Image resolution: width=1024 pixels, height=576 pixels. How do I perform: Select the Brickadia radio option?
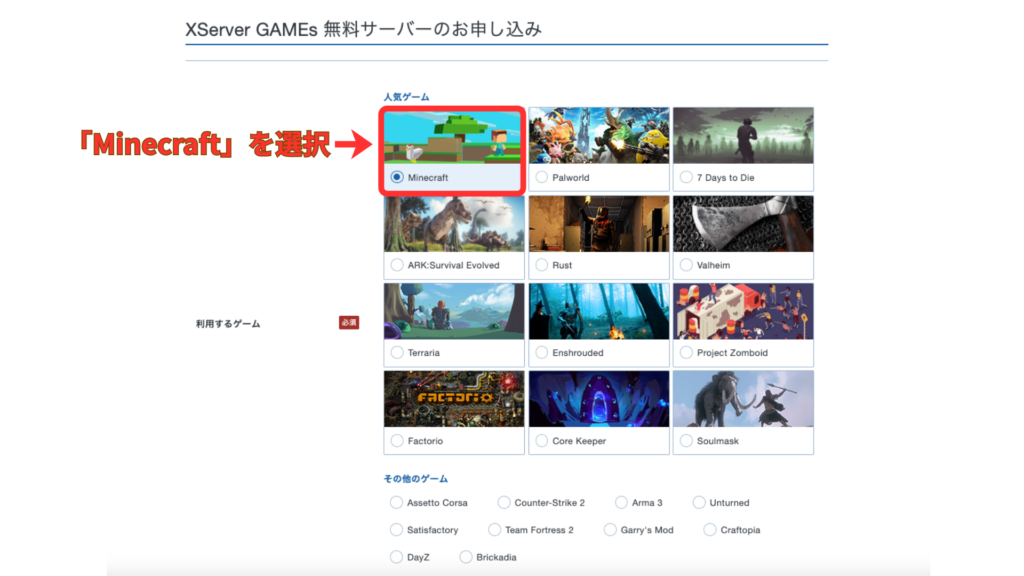click(466, 557)
